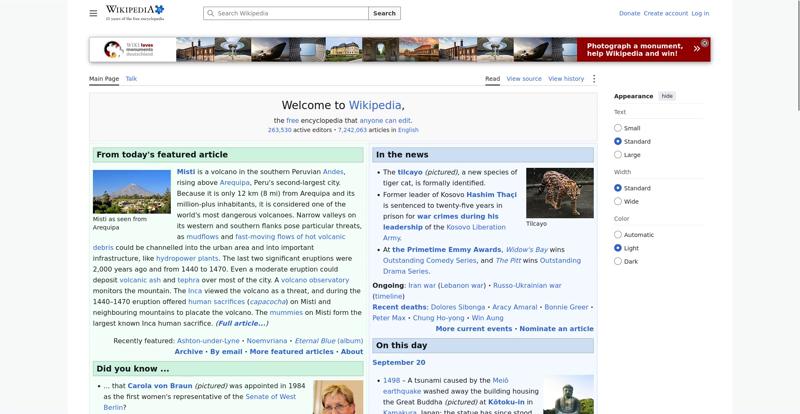Click More current events link
The width and height of the screenshot is (800, 414).
pyautogui.click(x=473, y=329)
